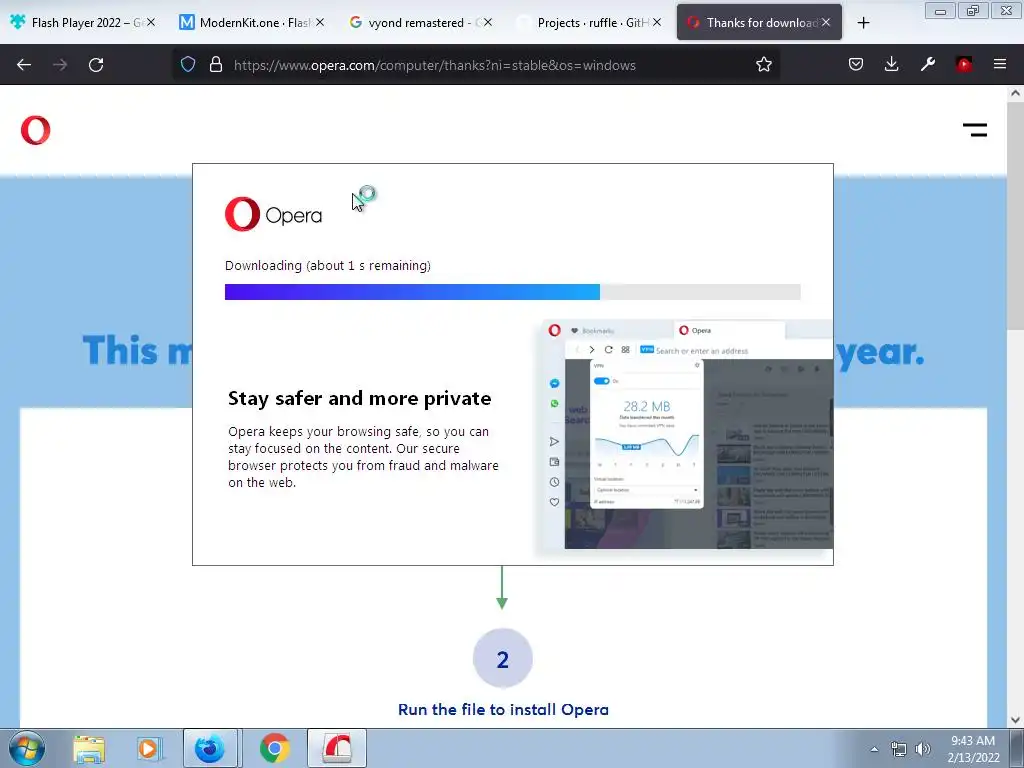
Task: Close the Thanks for download tab
Action: (x=826, y=23)
